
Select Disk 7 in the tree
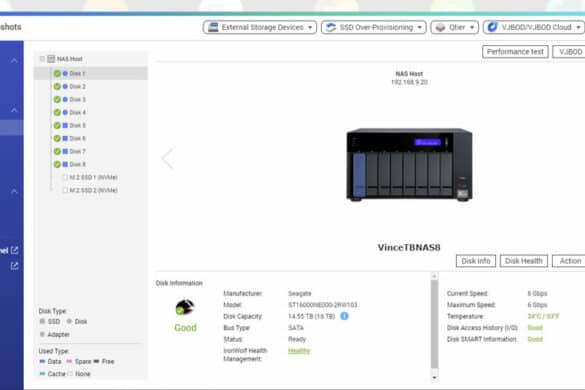coord(77,152)
